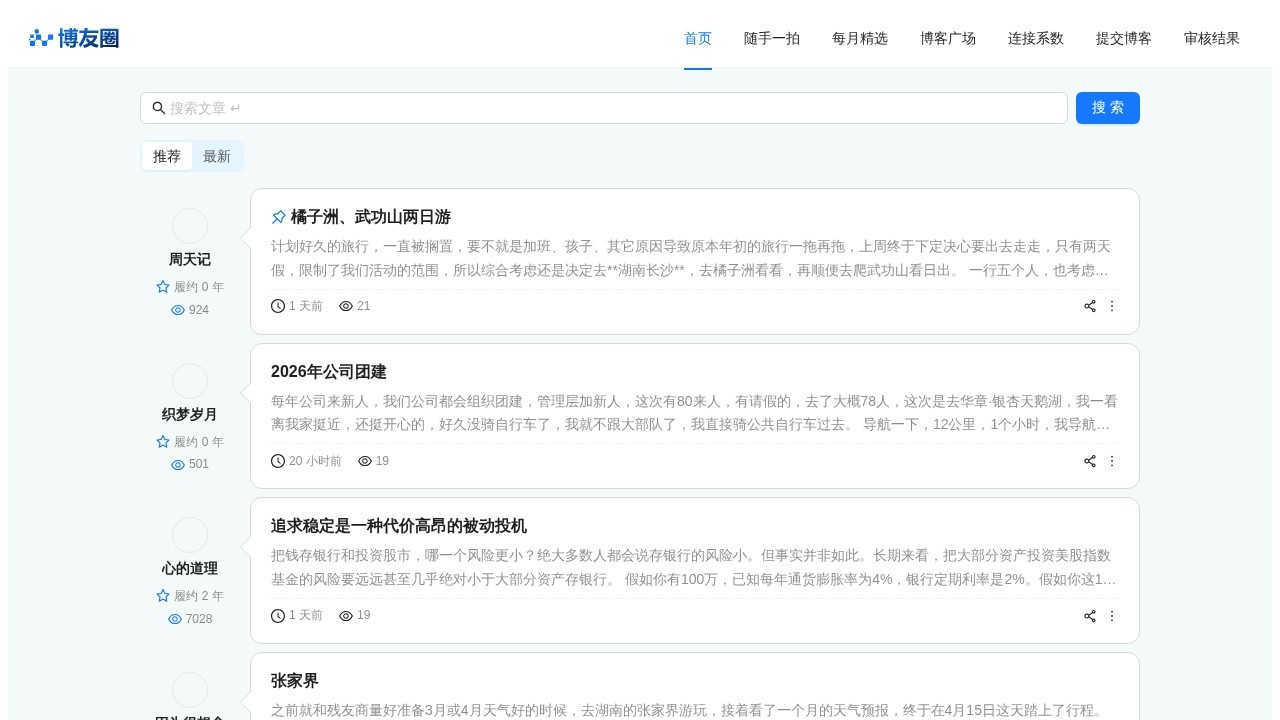Viewport: 1280px width, 720px height.
Task: Share the 2026年公司团建 article
Action: click(1090, 461)
